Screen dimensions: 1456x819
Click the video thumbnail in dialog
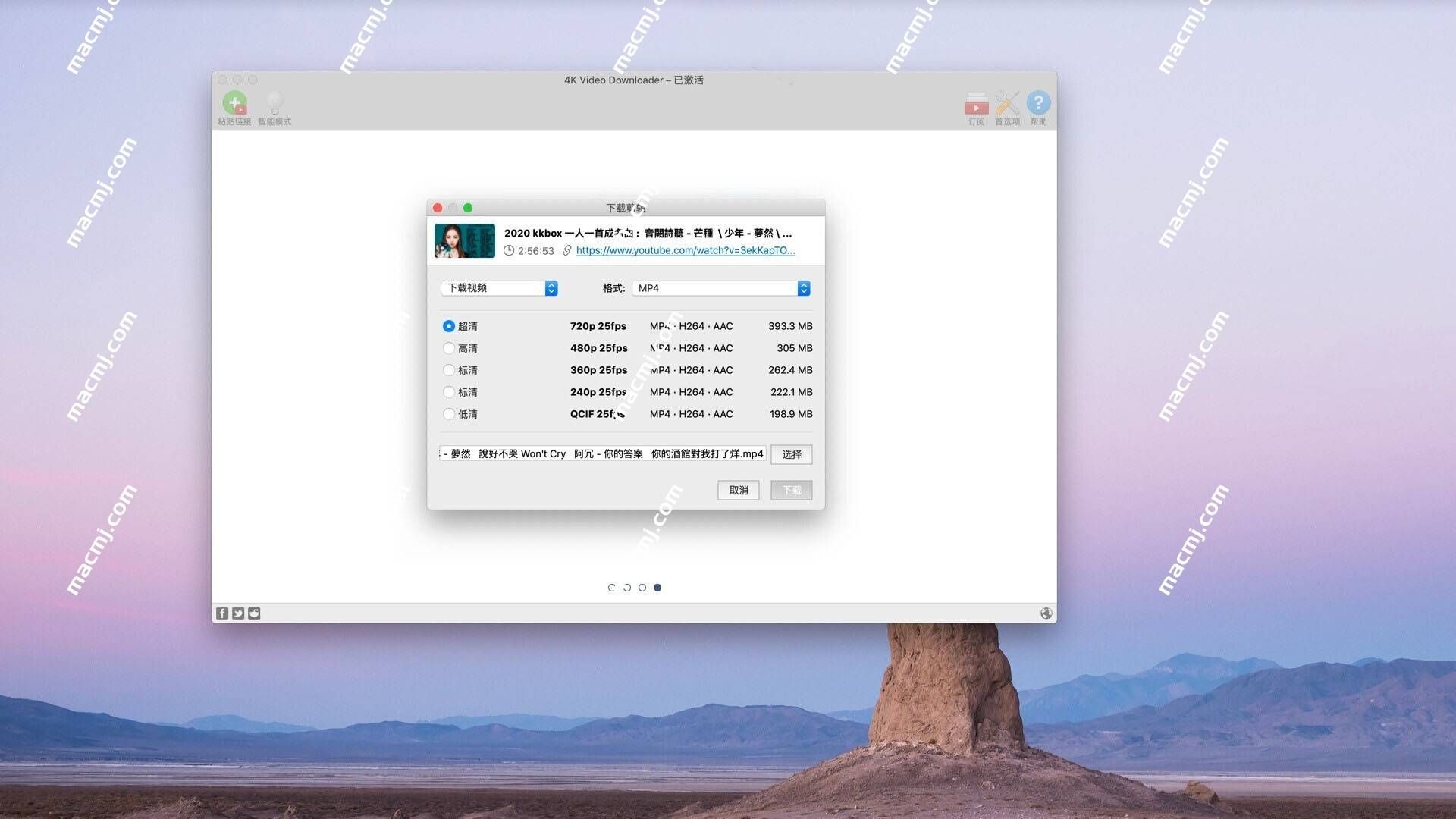tap(465, 241)
